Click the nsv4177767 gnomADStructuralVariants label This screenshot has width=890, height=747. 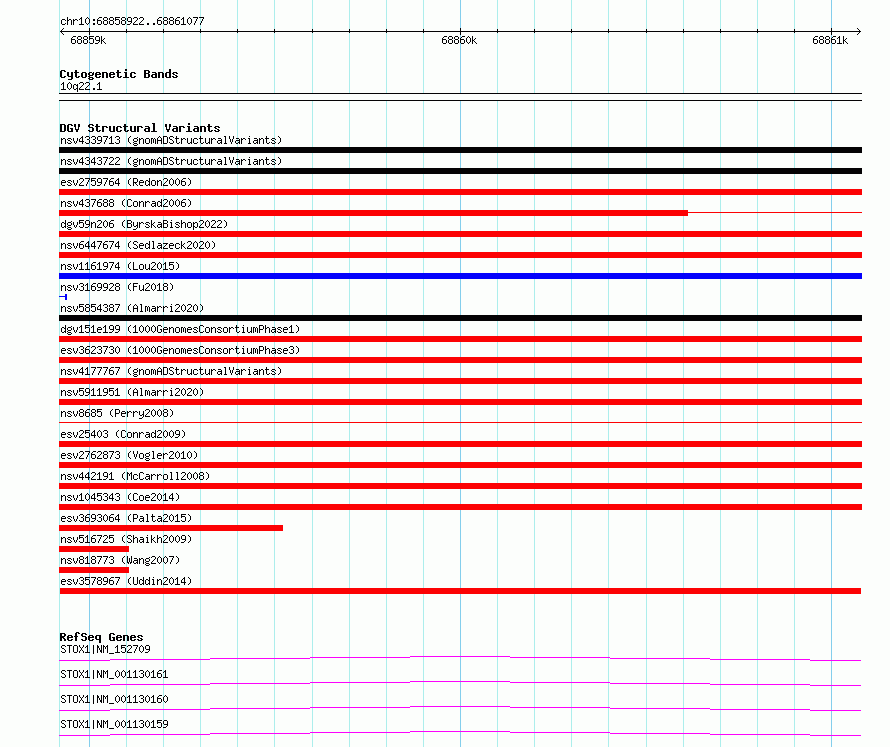tap(171, 371)
